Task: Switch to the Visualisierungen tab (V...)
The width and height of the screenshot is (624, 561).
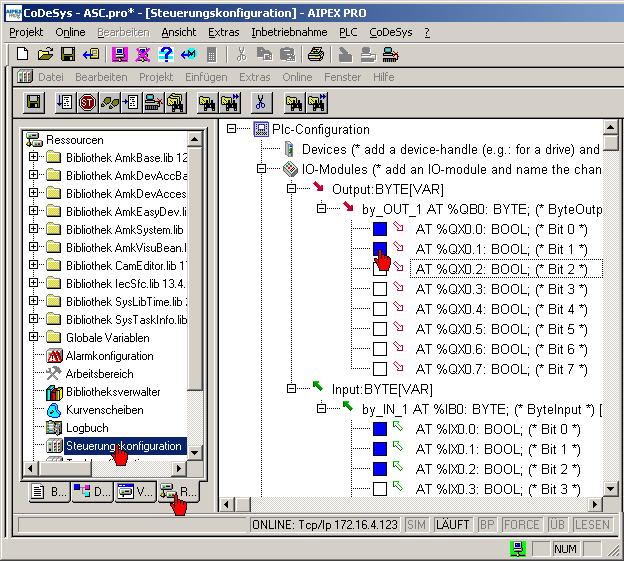Action: [x=135, y=492]
